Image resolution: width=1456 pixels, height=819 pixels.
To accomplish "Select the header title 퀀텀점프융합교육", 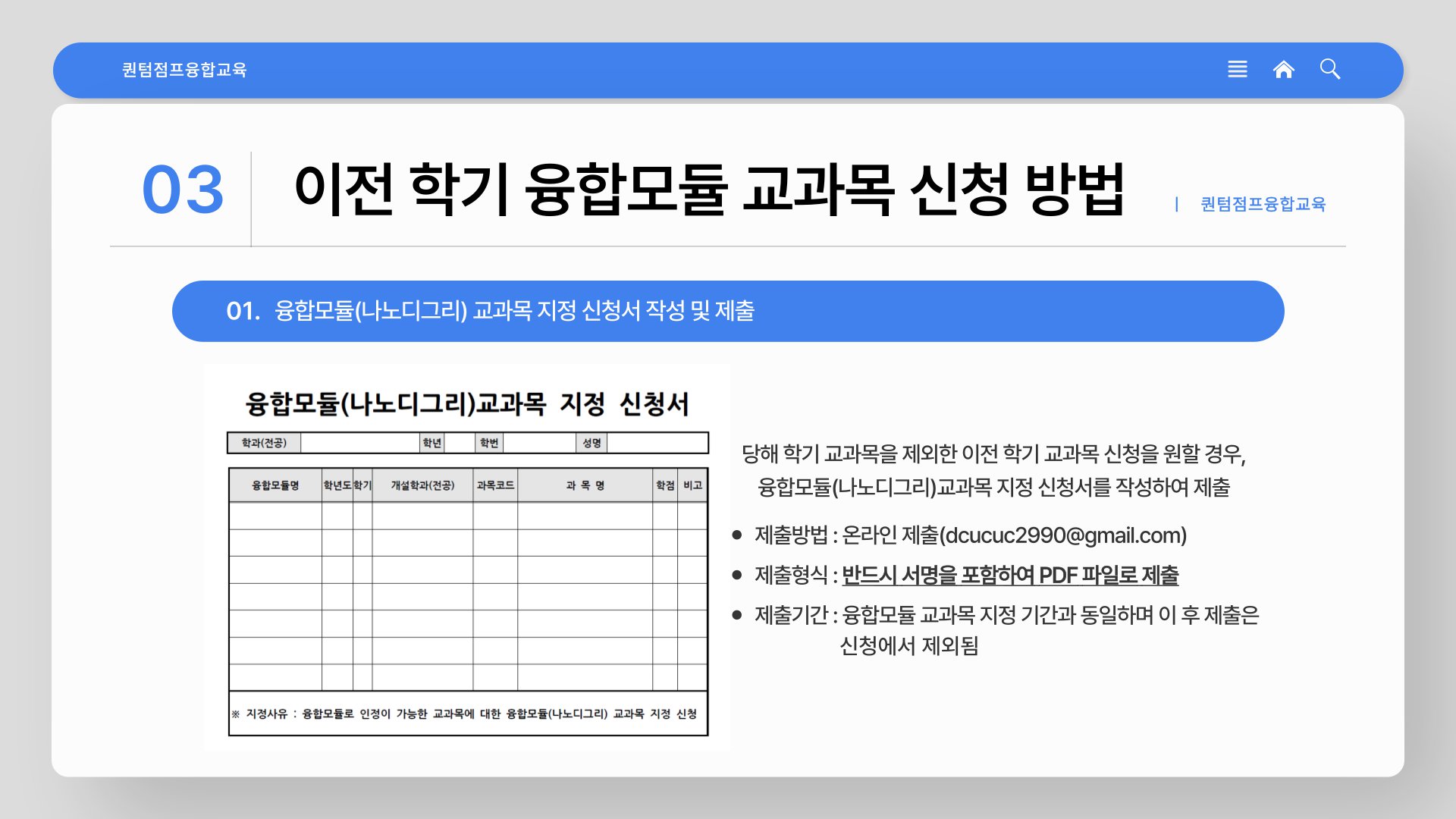I will [x=184, y=70].
